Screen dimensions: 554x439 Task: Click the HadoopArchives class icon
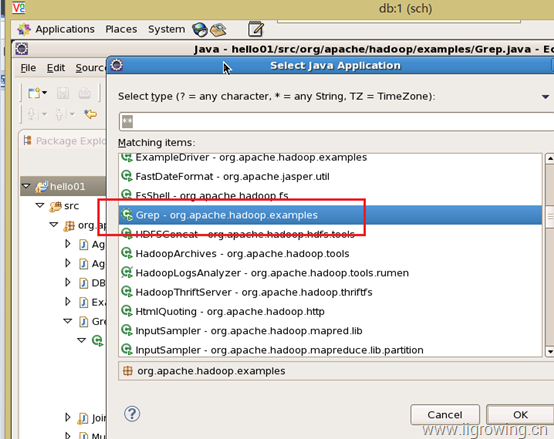coord(127,253)
